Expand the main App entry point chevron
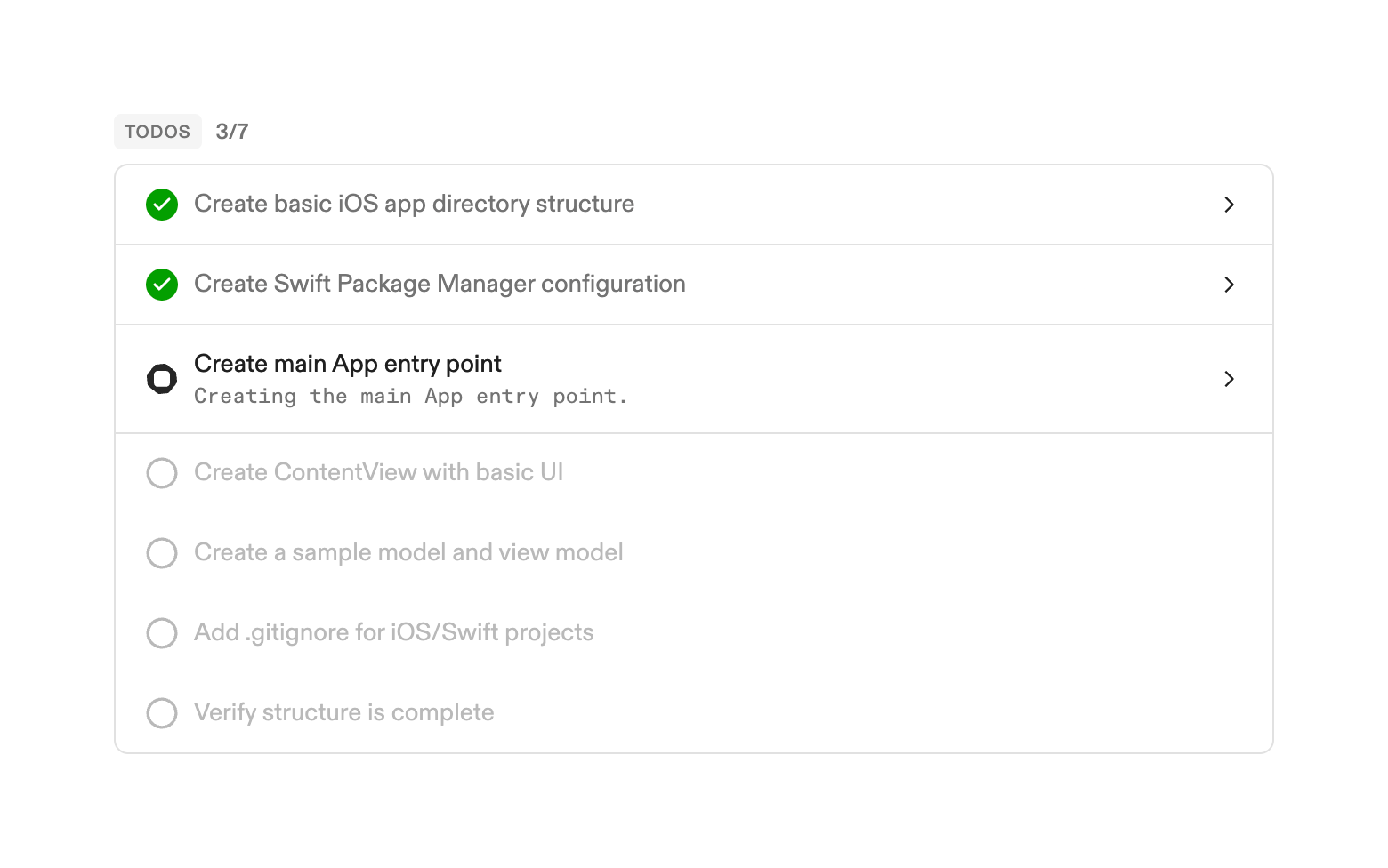1388x868 pixels. [1229, 379]
